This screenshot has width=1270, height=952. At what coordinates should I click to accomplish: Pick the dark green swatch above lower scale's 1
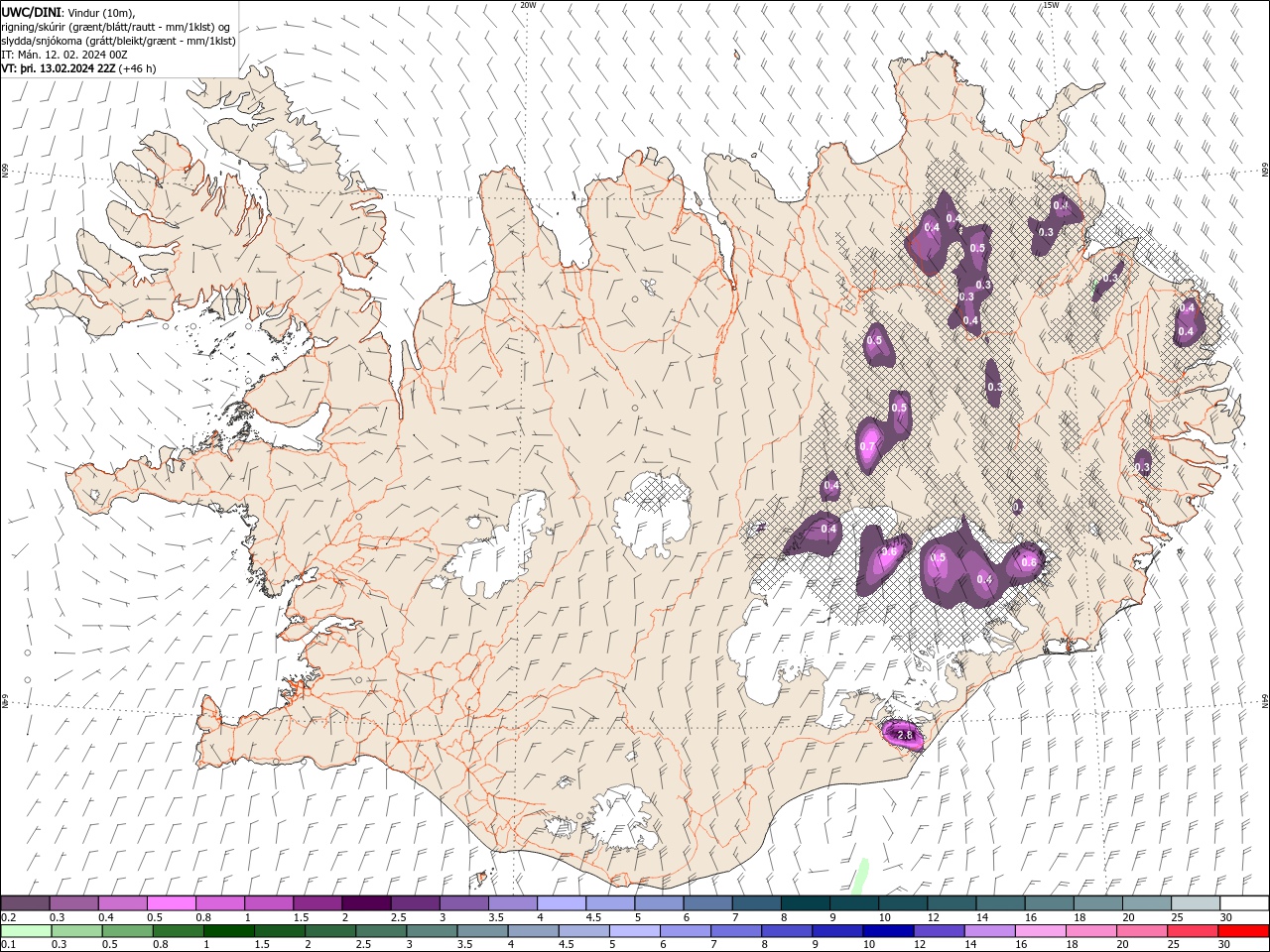[228, 931]
